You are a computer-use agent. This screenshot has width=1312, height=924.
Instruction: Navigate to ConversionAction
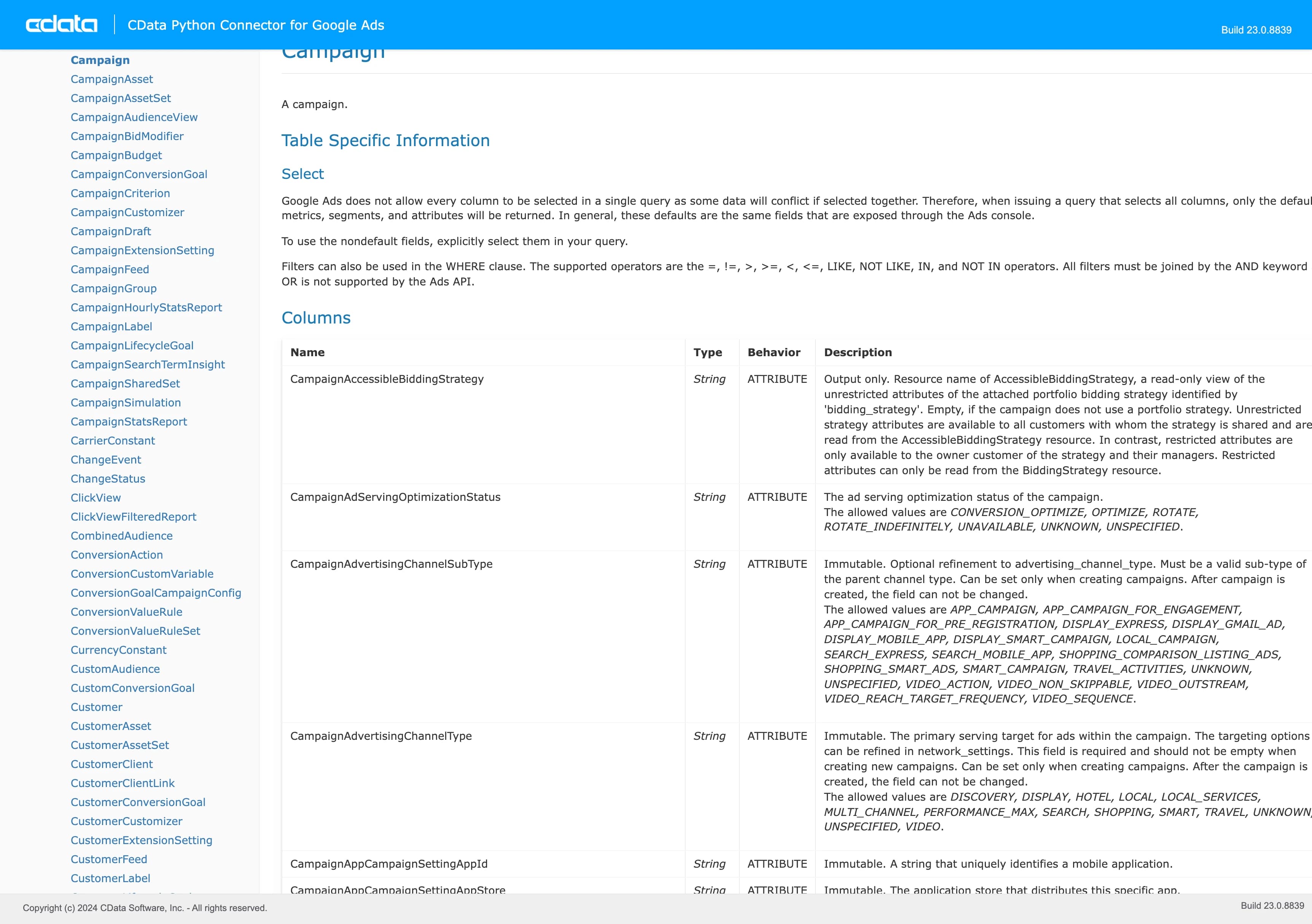point(116,555)
